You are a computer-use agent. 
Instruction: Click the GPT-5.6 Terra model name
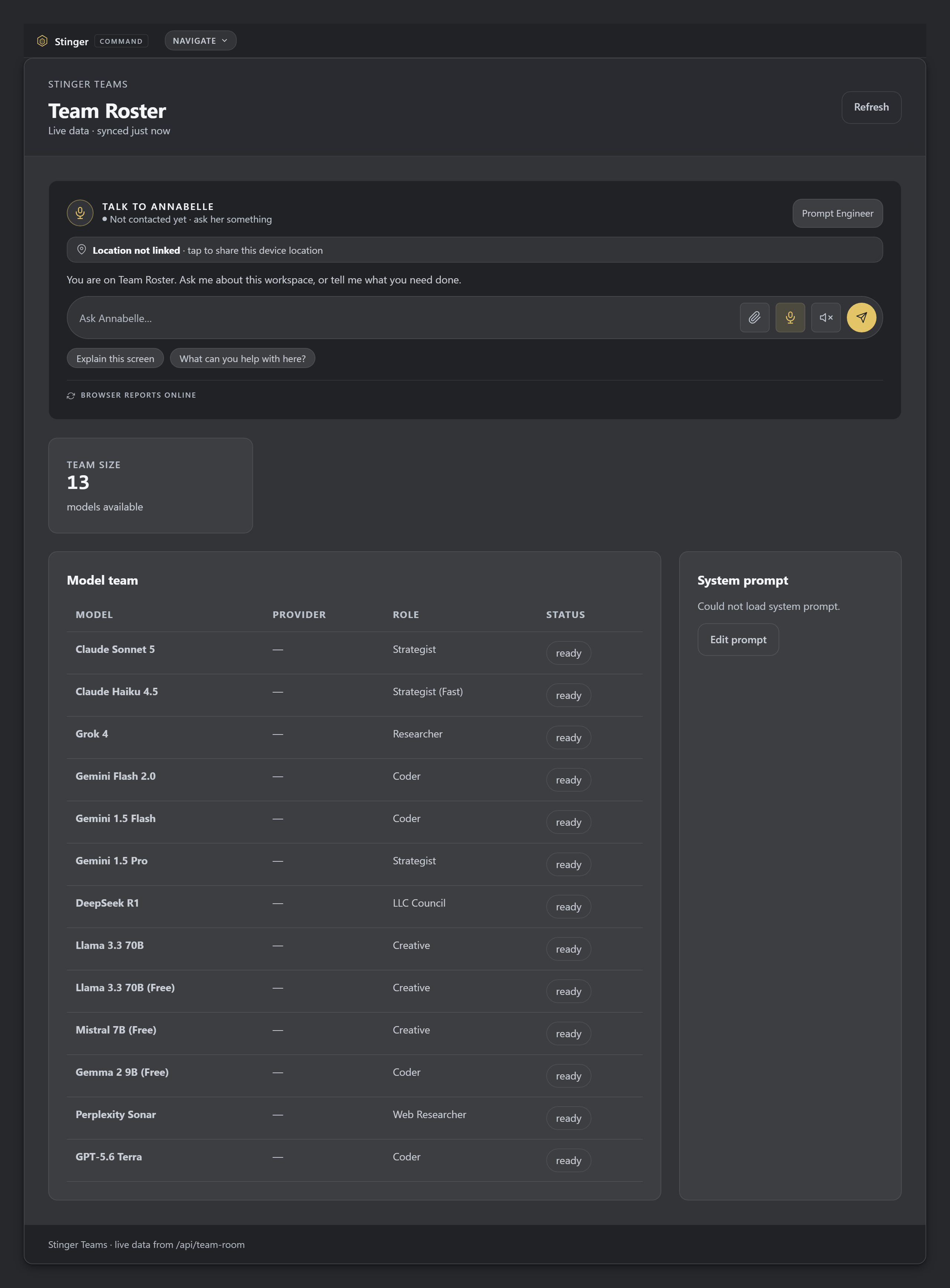pyautogui.click(x=109, y=1156)
